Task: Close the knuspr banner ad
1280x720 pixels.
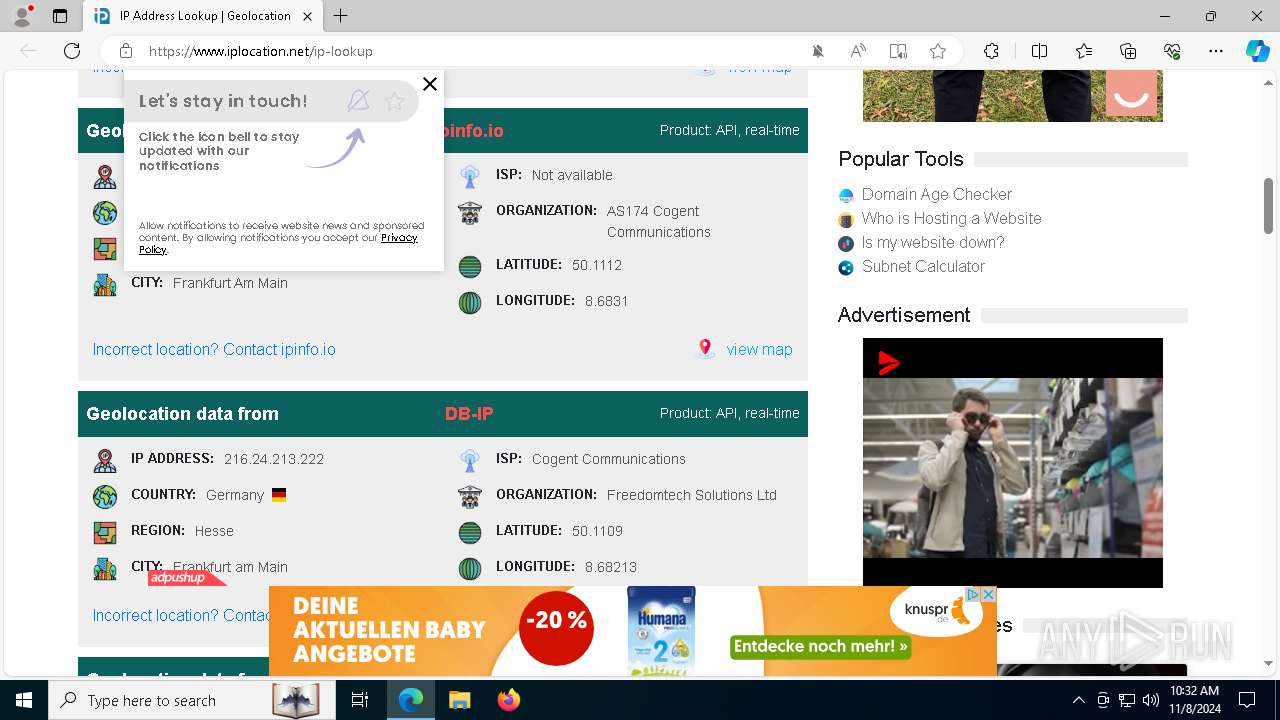Action: [x=988, y=594]
